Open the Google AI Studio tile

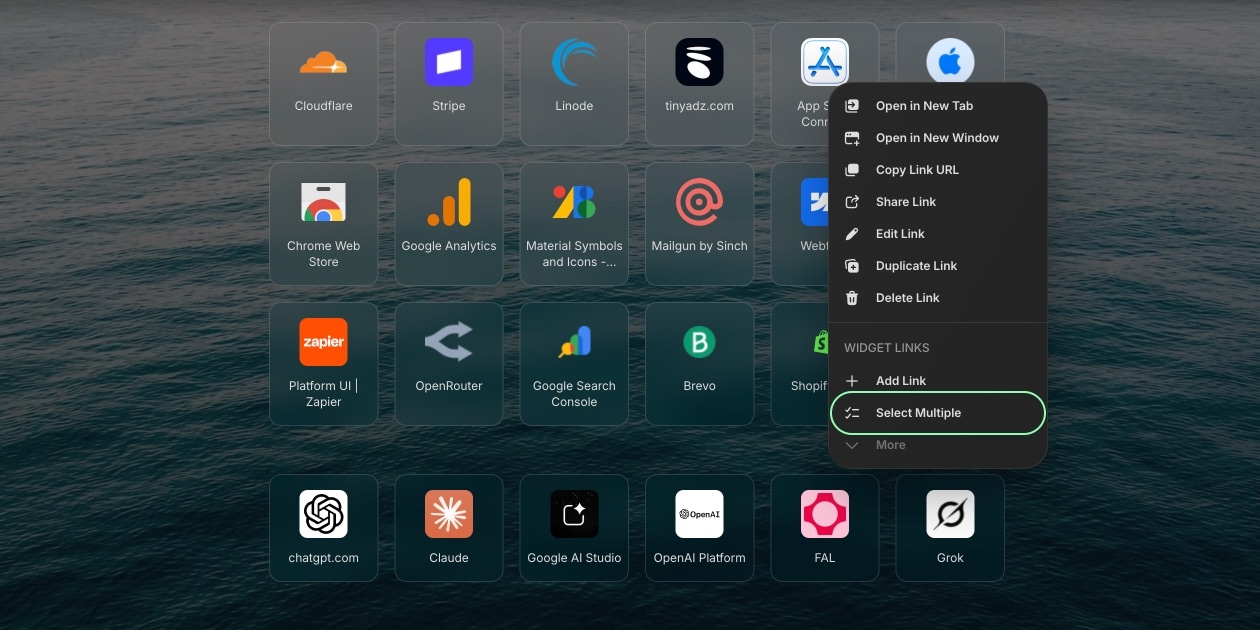pos(574,528)
